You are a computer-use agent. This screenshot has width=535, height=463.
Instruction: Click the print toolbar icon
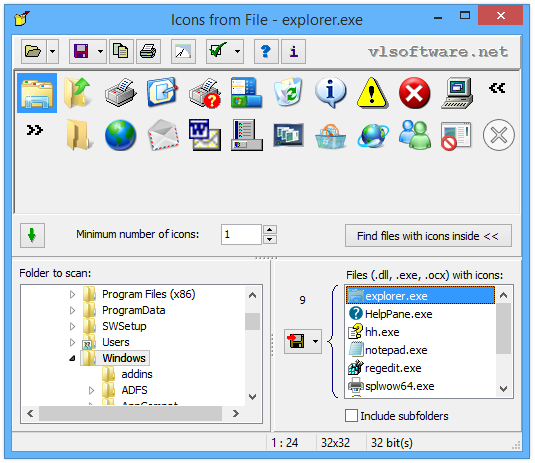(148, 52)
